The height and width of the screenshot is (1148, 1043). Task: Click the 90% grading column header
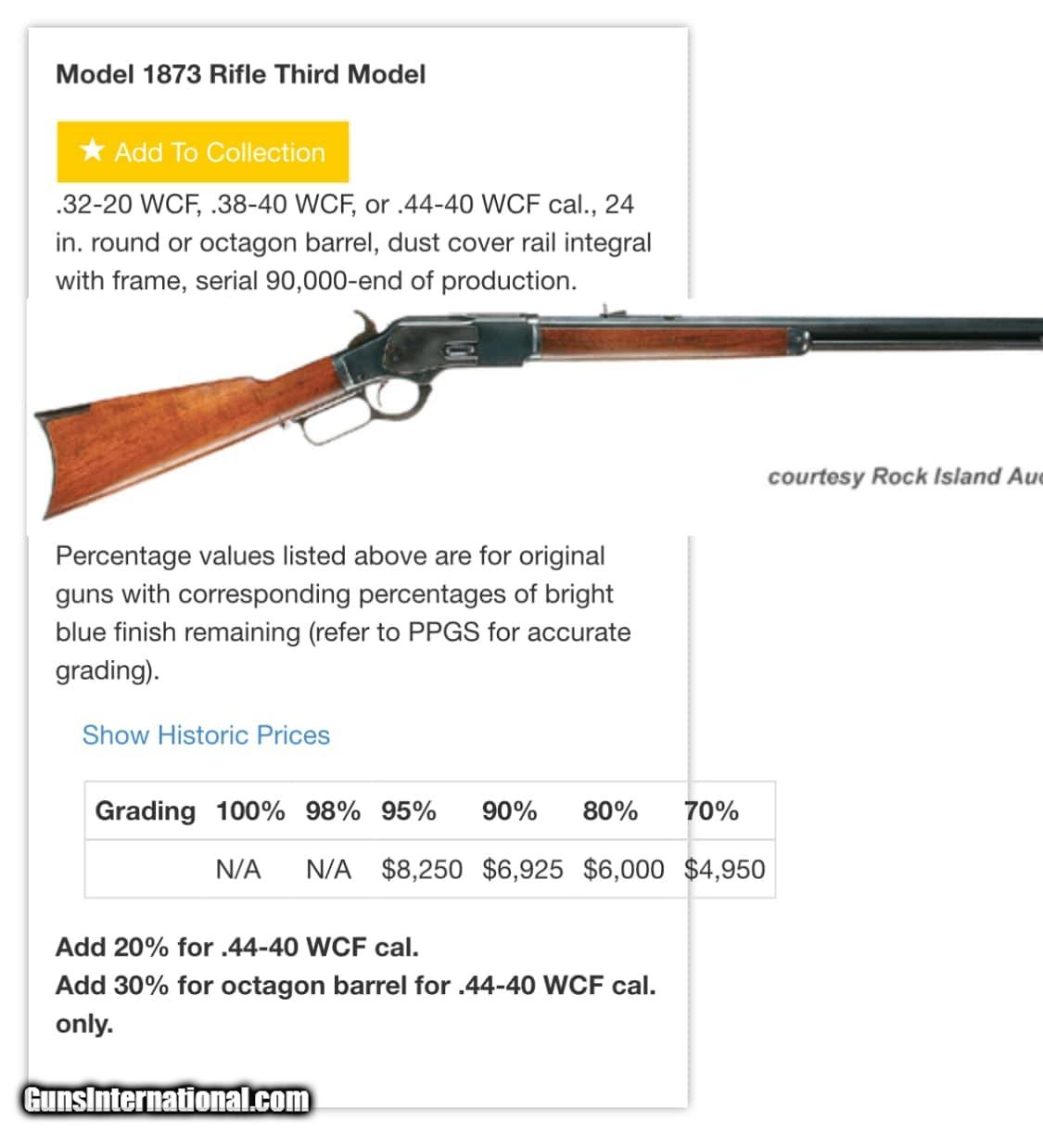click(509, 811)
